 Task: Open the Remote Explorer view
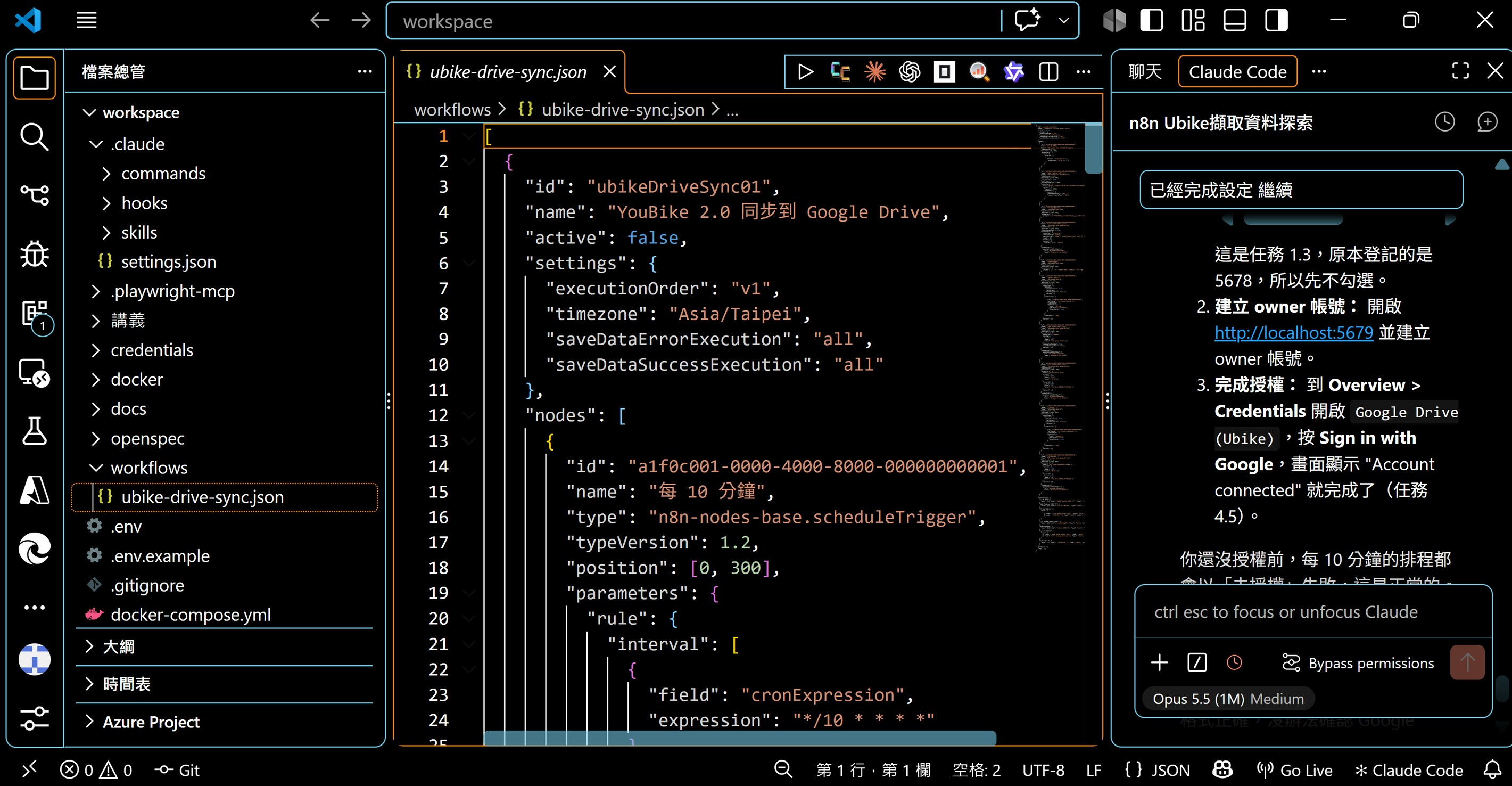pyautogui.click(x=35, y=372)
